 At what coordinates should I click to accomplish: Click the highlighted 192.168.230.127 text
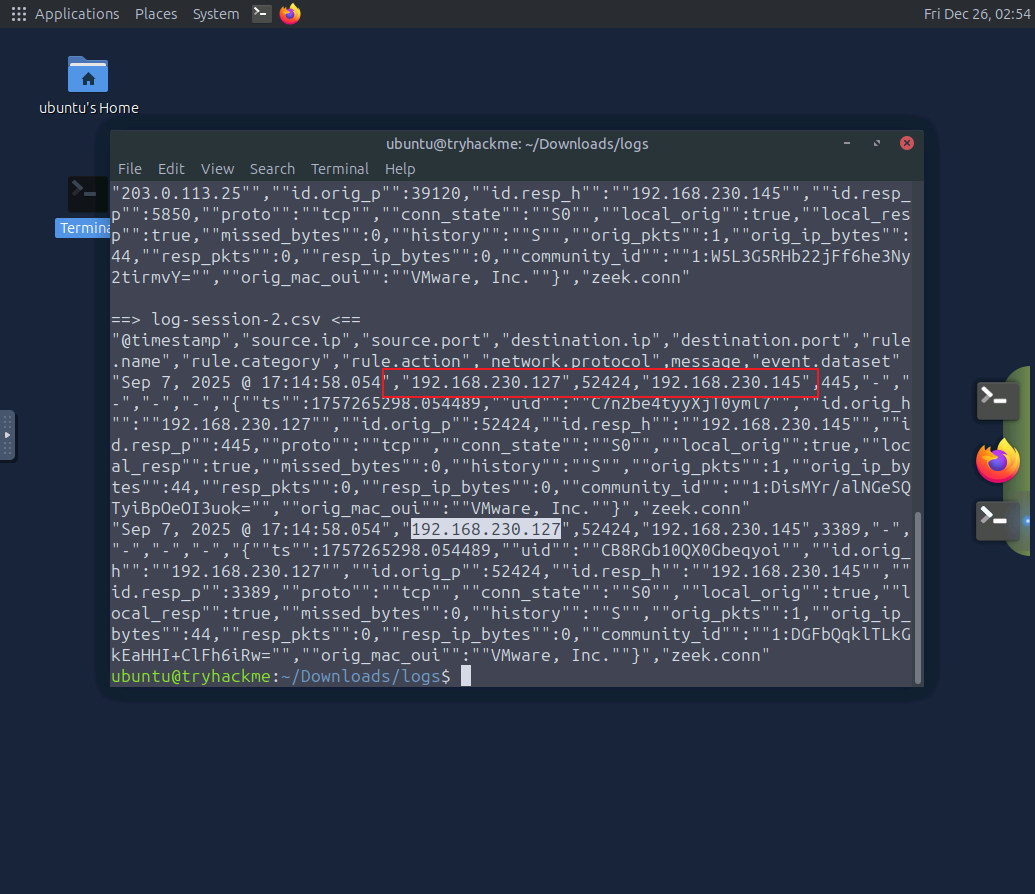coord(486,529)
